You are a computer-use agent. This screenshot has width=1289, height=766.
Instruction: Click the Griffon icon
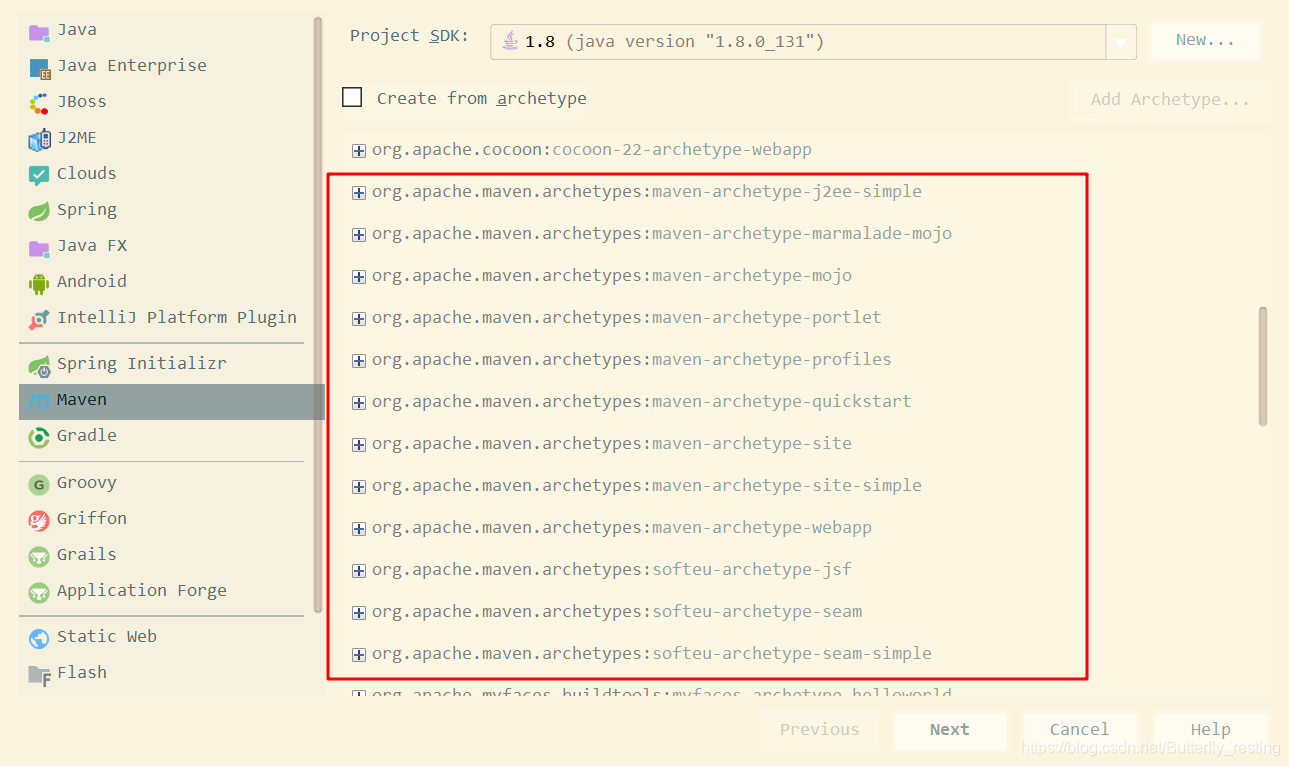pos(39,520)
